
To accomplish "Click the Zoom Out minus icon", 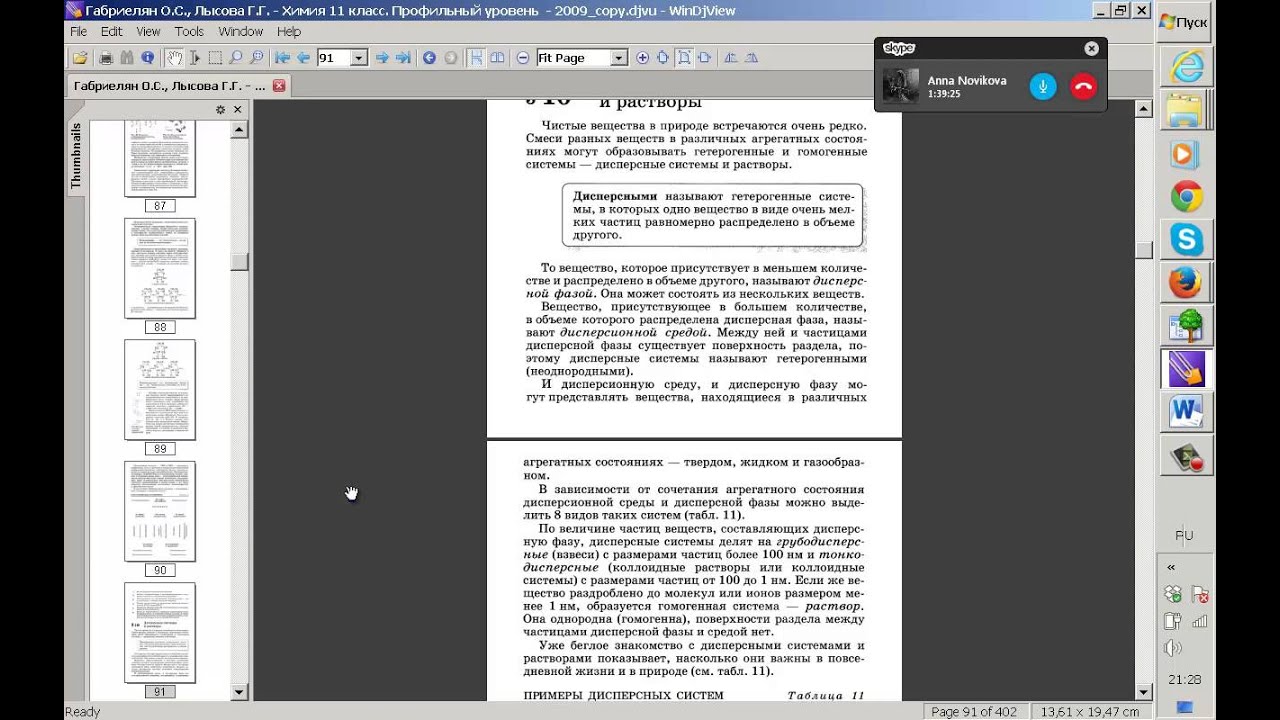I will point(522,58).
